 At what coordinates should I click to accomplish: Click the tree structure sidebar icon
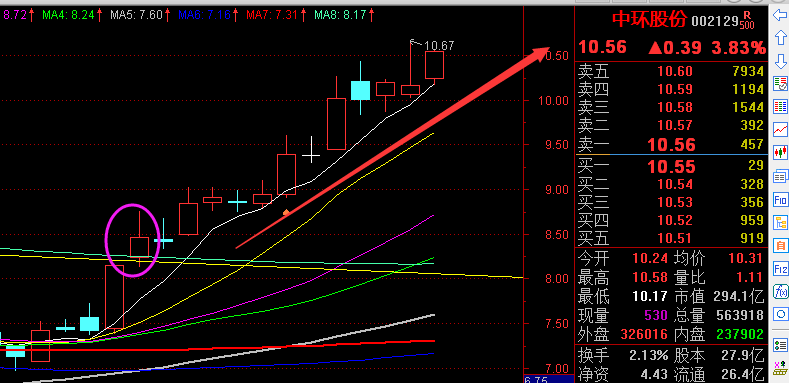point(780,222)
